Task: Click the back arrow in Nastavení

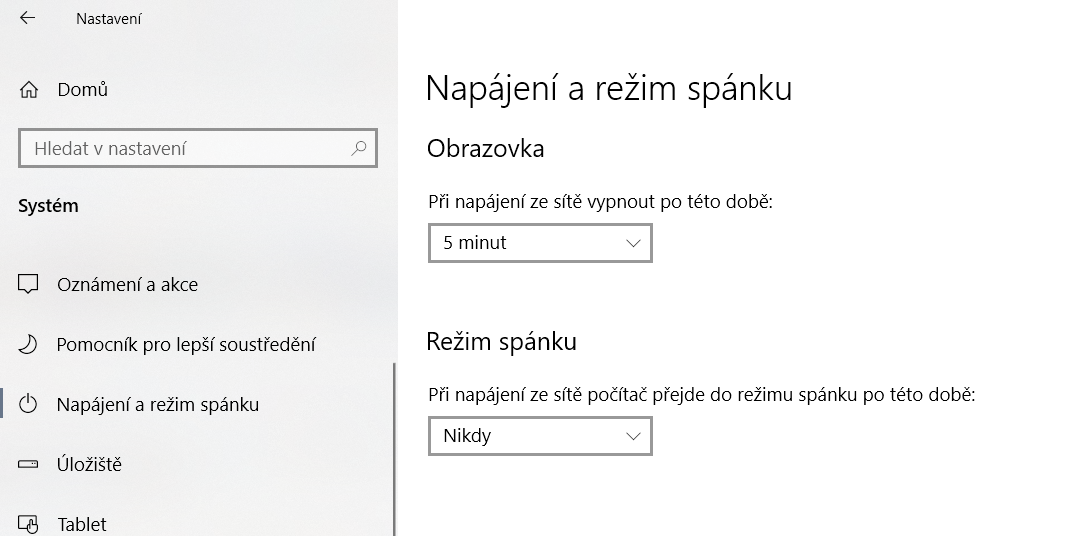Action: point(27,18)
